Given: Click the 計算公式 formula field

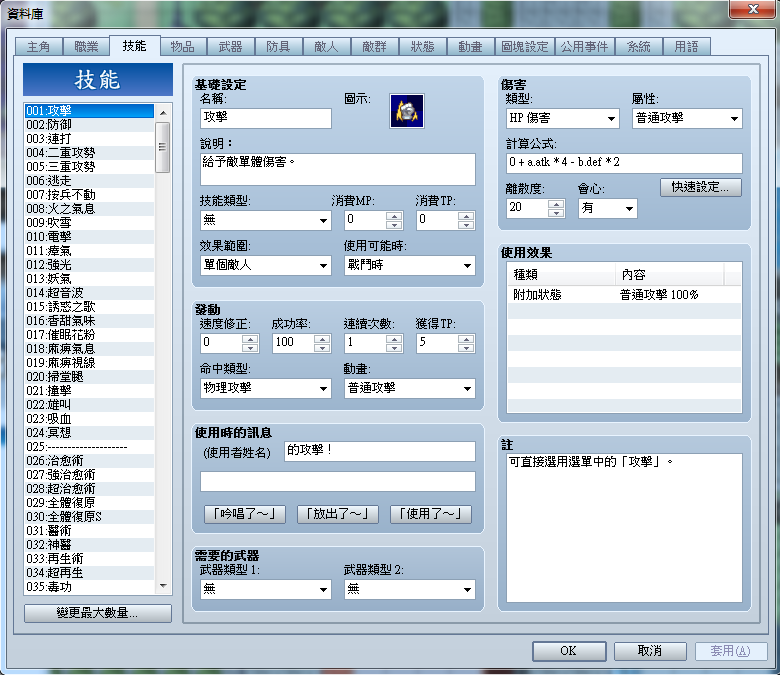Looking at the screenshot, I should [624, 163].
